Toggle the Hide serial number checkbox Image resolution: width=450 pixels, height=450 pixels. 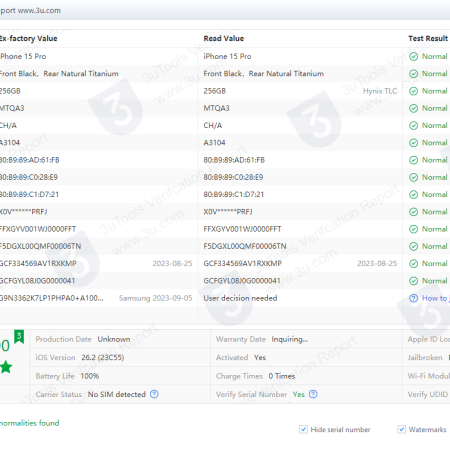point(303,429)
